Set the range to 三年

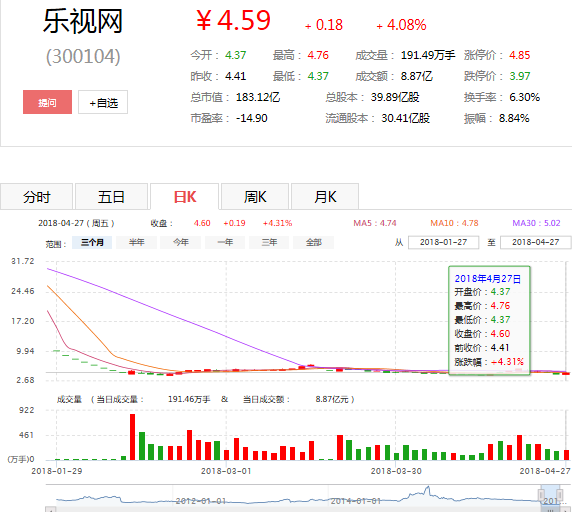[x=269, y=242]
